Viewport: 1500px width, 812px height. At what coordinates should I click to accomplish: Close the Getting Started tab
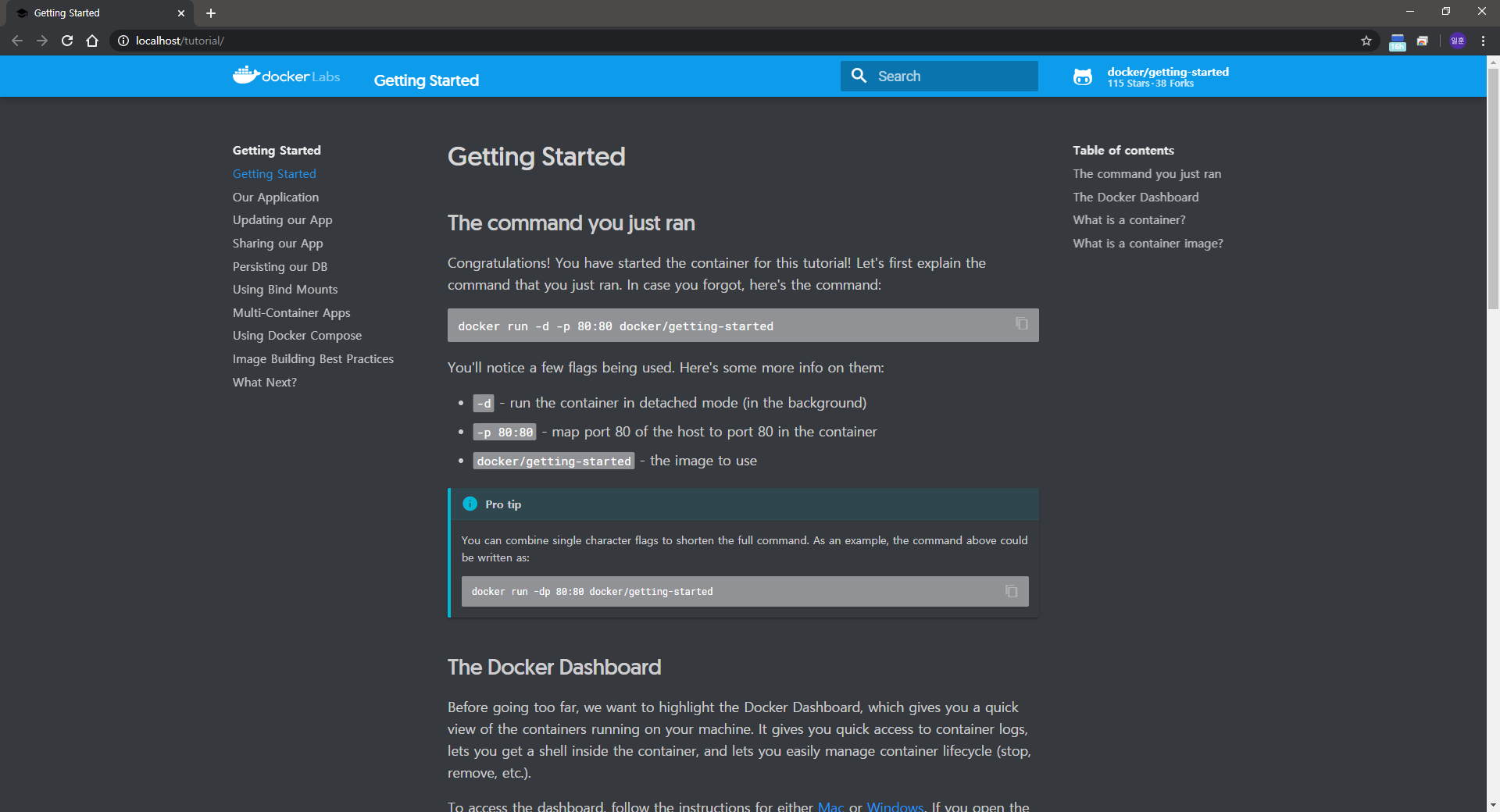click(x=181, y=13)
